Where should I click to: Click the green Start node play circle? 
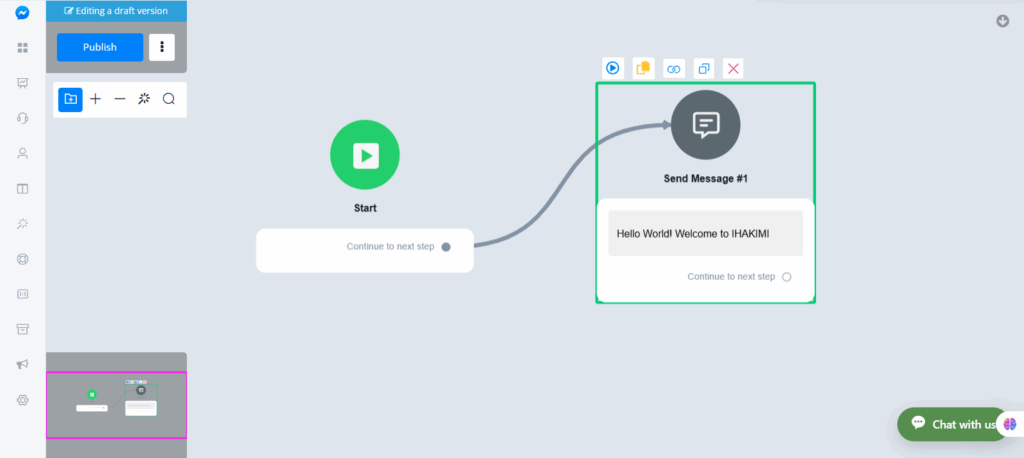pos(365,154)
